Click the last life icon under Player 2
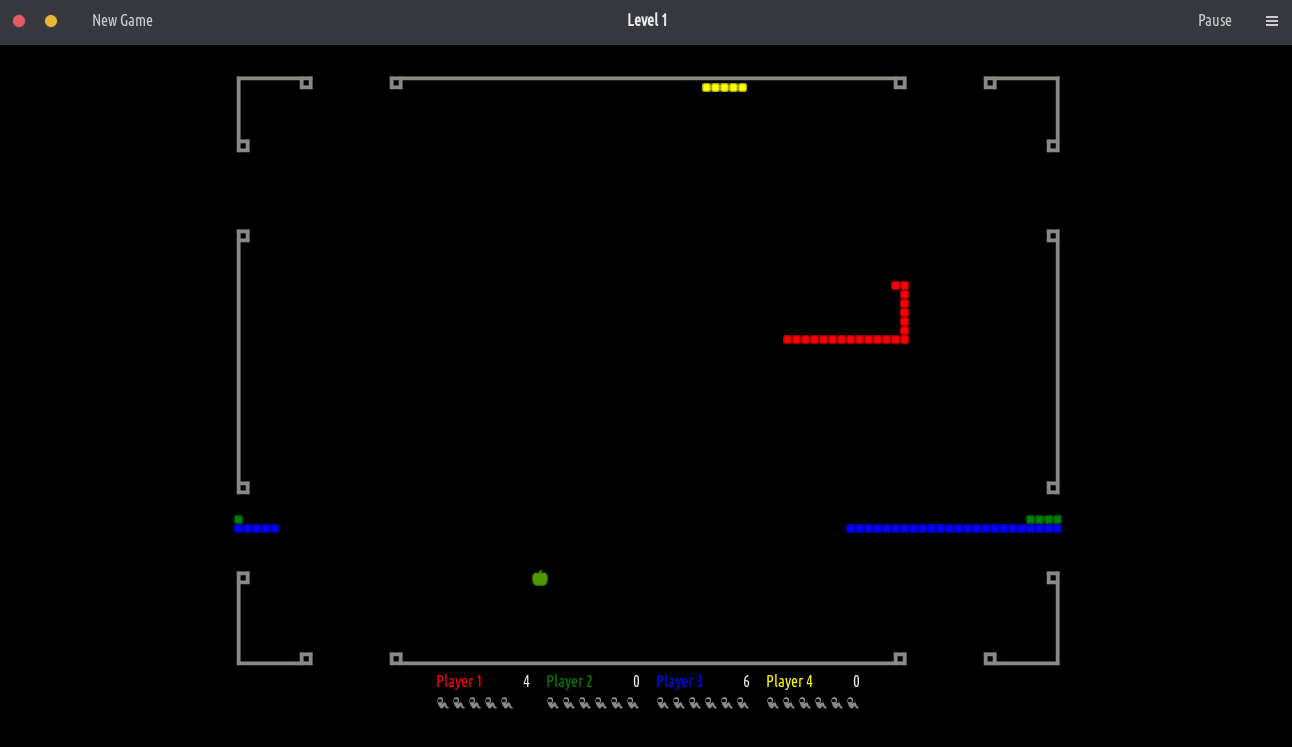 coord(633,703)
